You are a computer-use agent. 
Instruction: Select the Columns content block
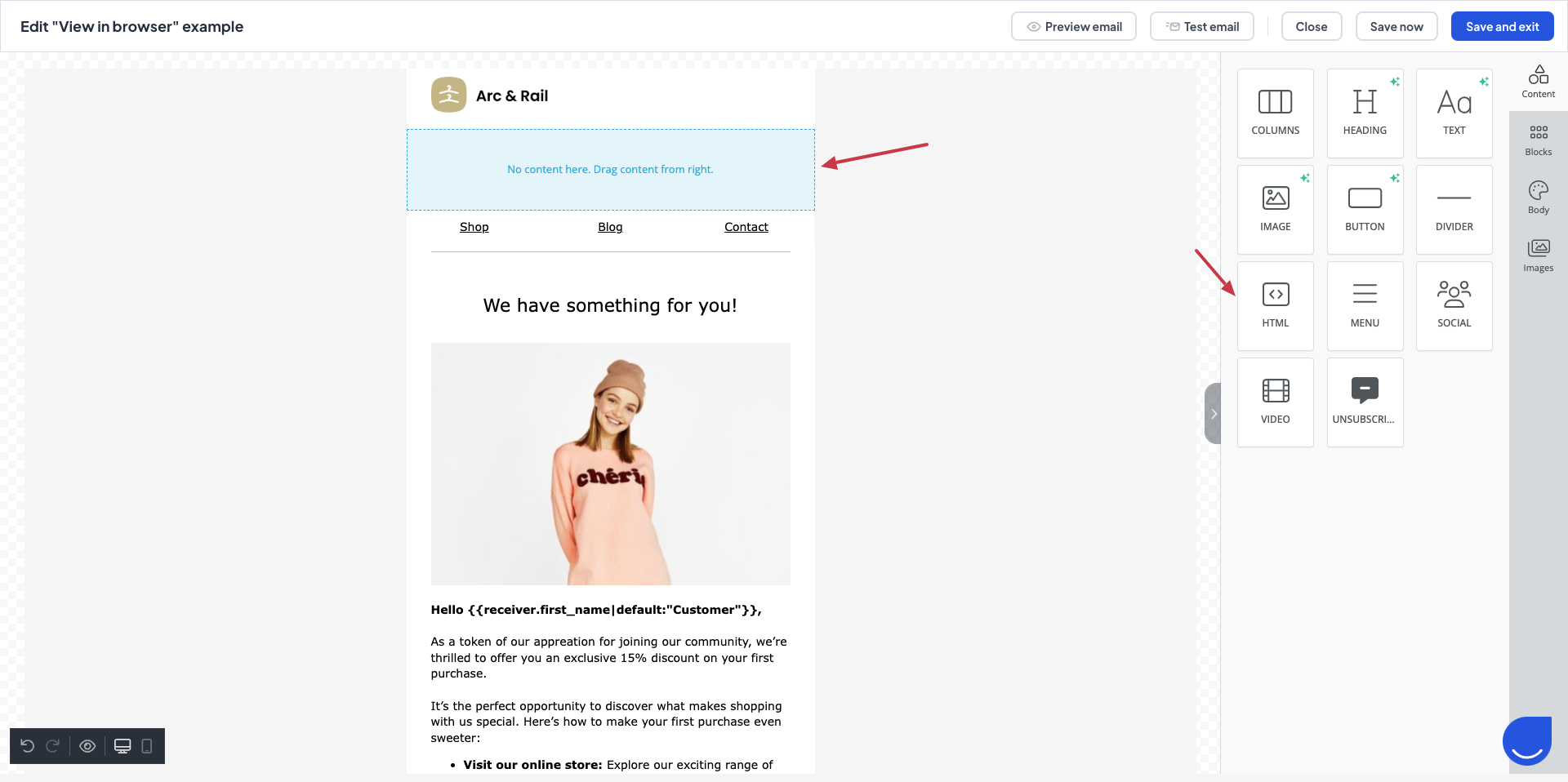point(1275,113)
